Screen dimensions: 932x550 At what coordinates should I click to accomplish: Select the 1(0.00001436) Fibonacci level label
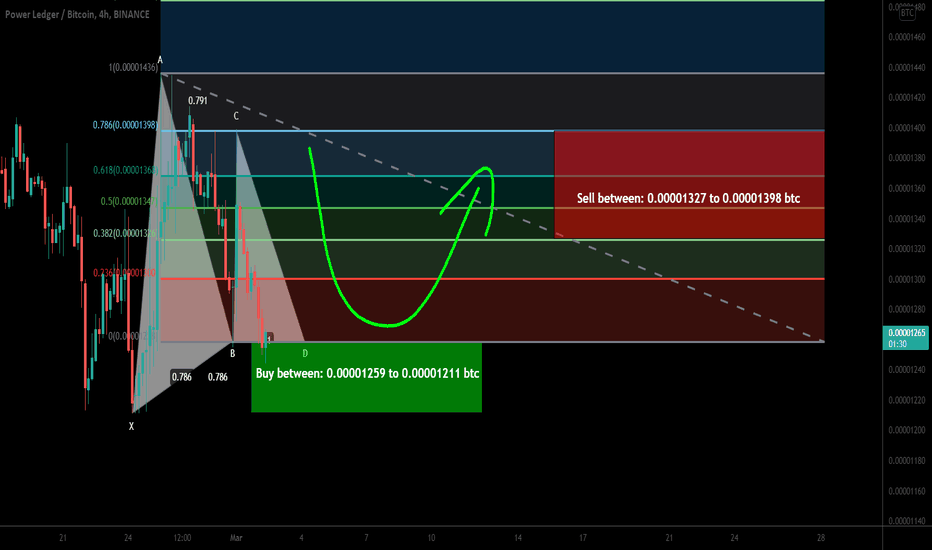[x=133, y=68]
